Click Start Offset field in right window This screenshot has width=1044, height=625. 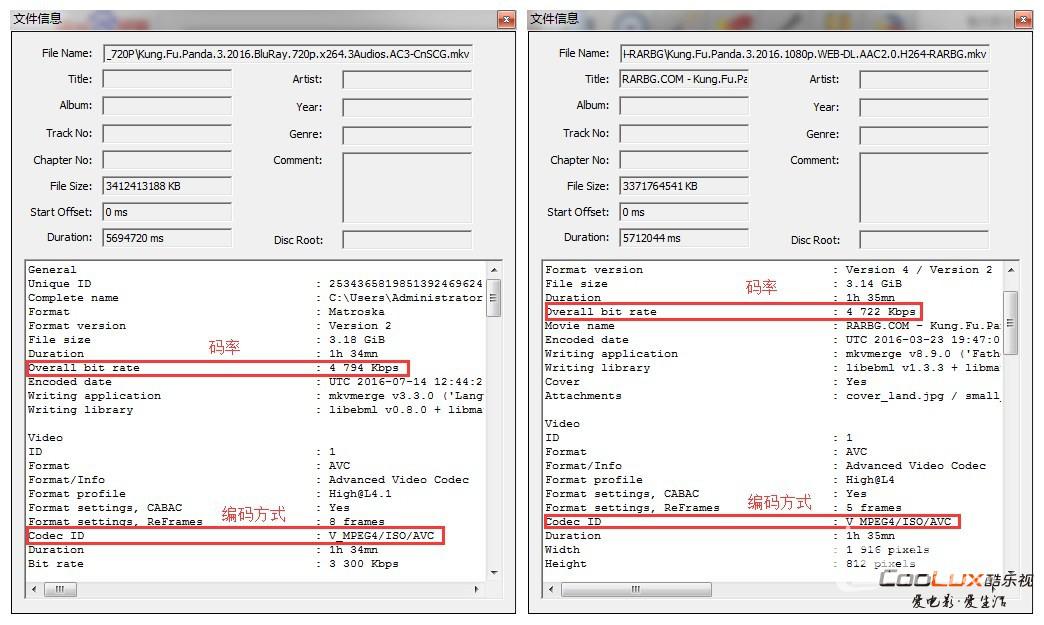tap(684, 212)
